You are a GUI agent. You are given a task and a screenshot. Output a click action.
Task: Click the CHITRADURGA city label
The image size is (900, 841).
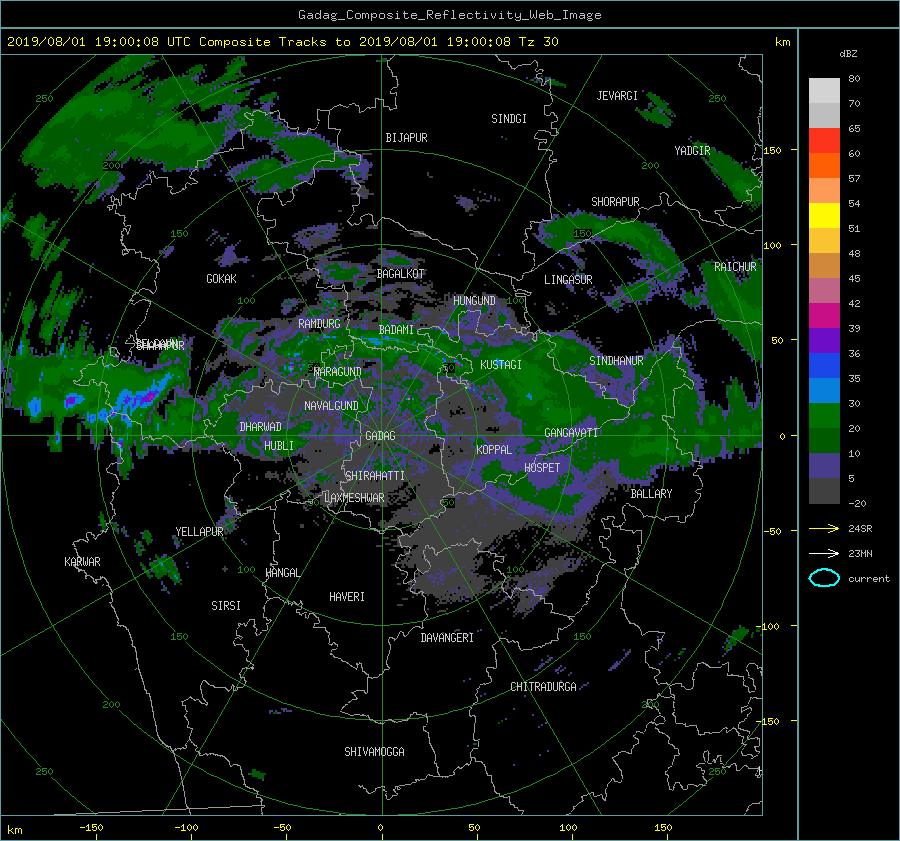pyautogui.click(x=543, y=687)
